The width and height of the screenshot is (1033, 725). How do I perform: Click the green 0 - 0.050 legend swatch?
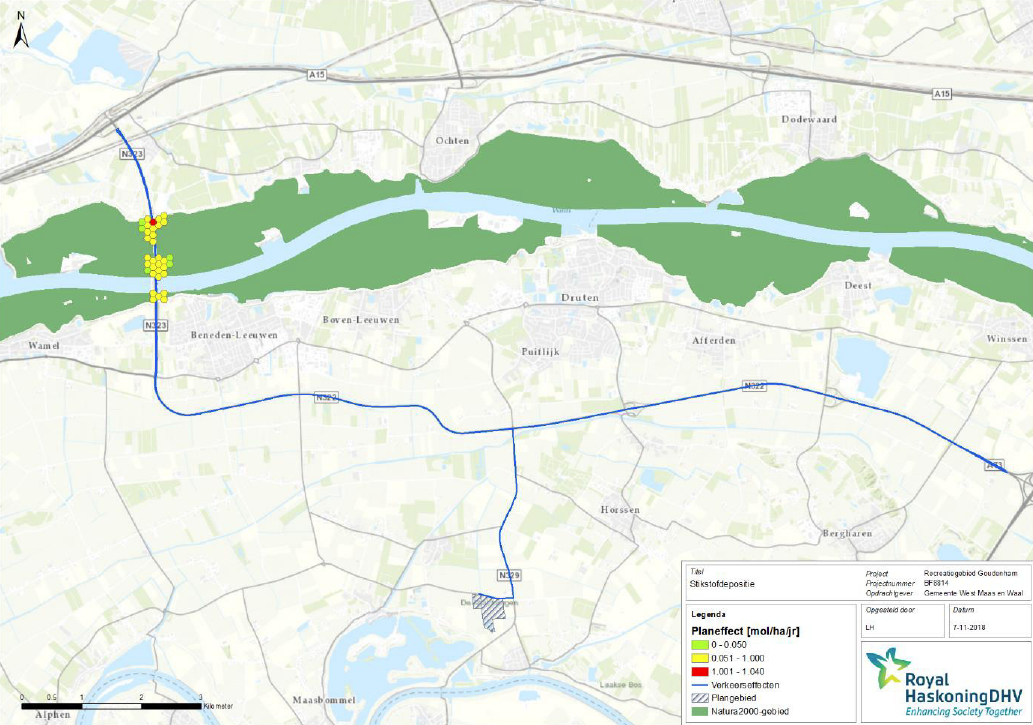pyautogui.click(x=700, y=645)
